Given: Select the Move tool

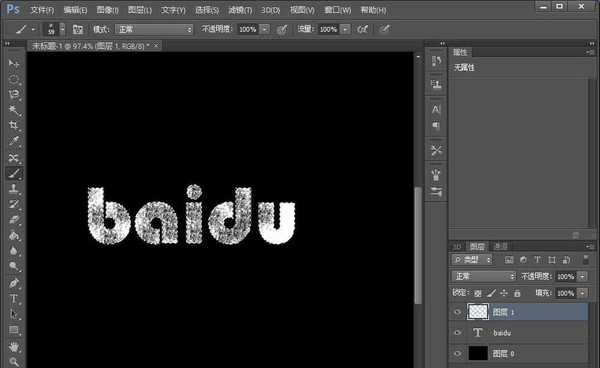Looking at the screenshot, I should tap(14, 63).
